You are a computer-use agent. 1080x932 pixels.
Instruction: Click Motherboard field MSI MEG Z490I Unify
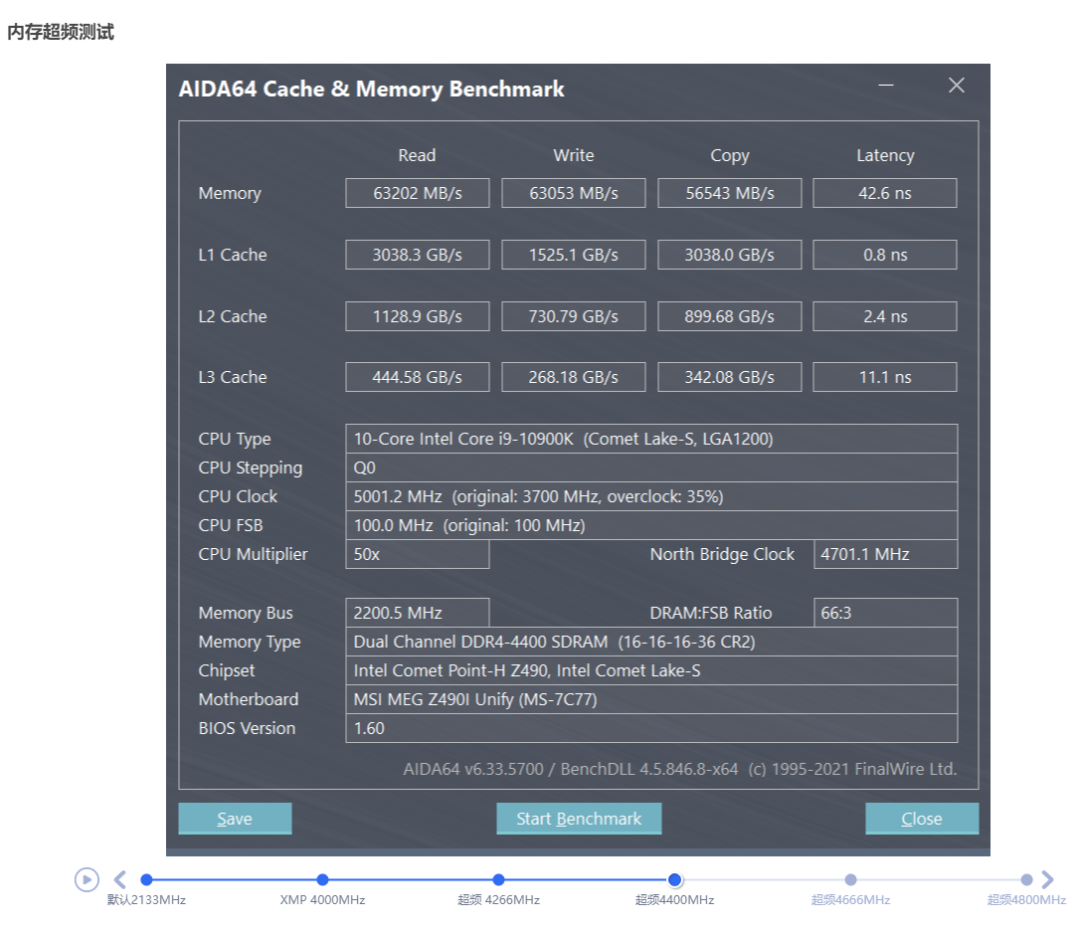pos(652,700)
